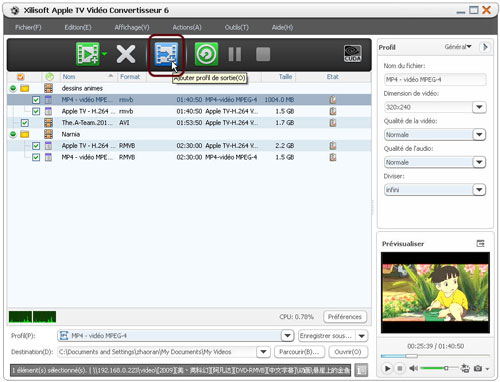Click the CPU usage graph
500x382 pixels.
coord(32,317)
